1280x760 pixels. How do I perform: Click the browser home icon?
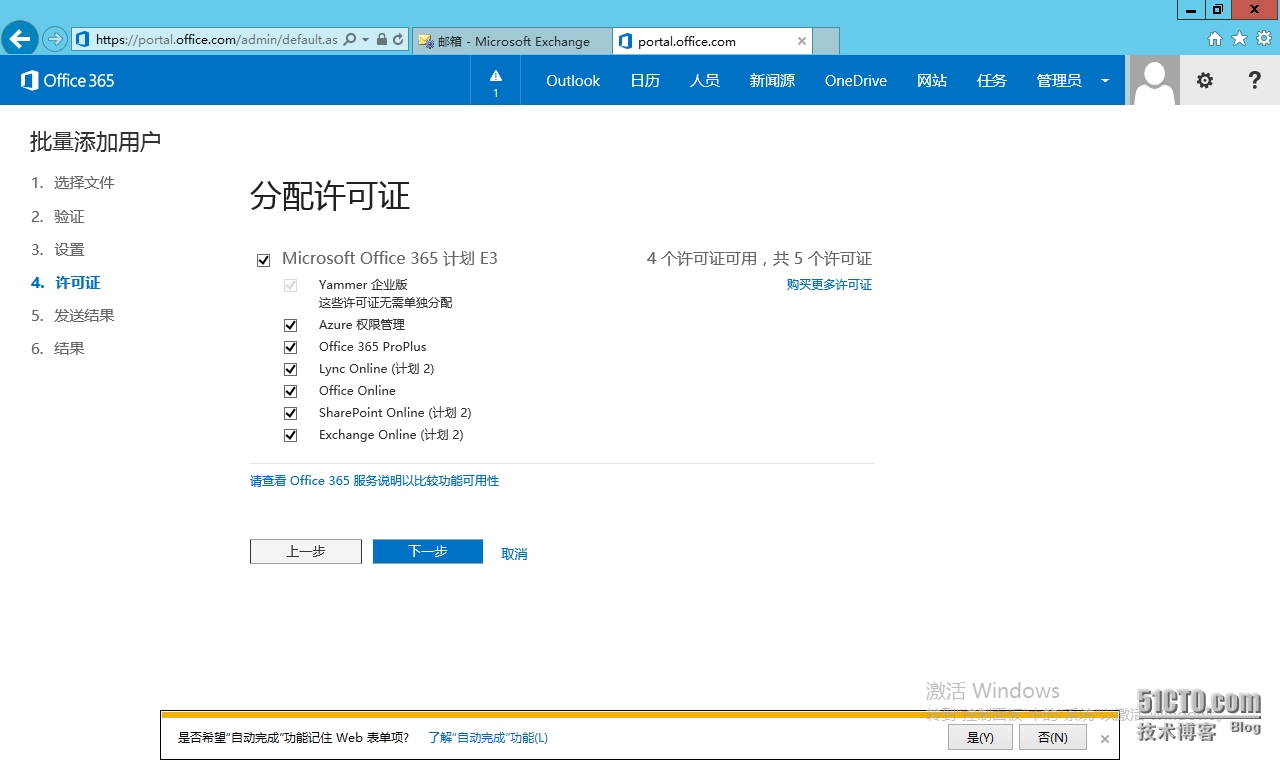tap(1214, 38)
